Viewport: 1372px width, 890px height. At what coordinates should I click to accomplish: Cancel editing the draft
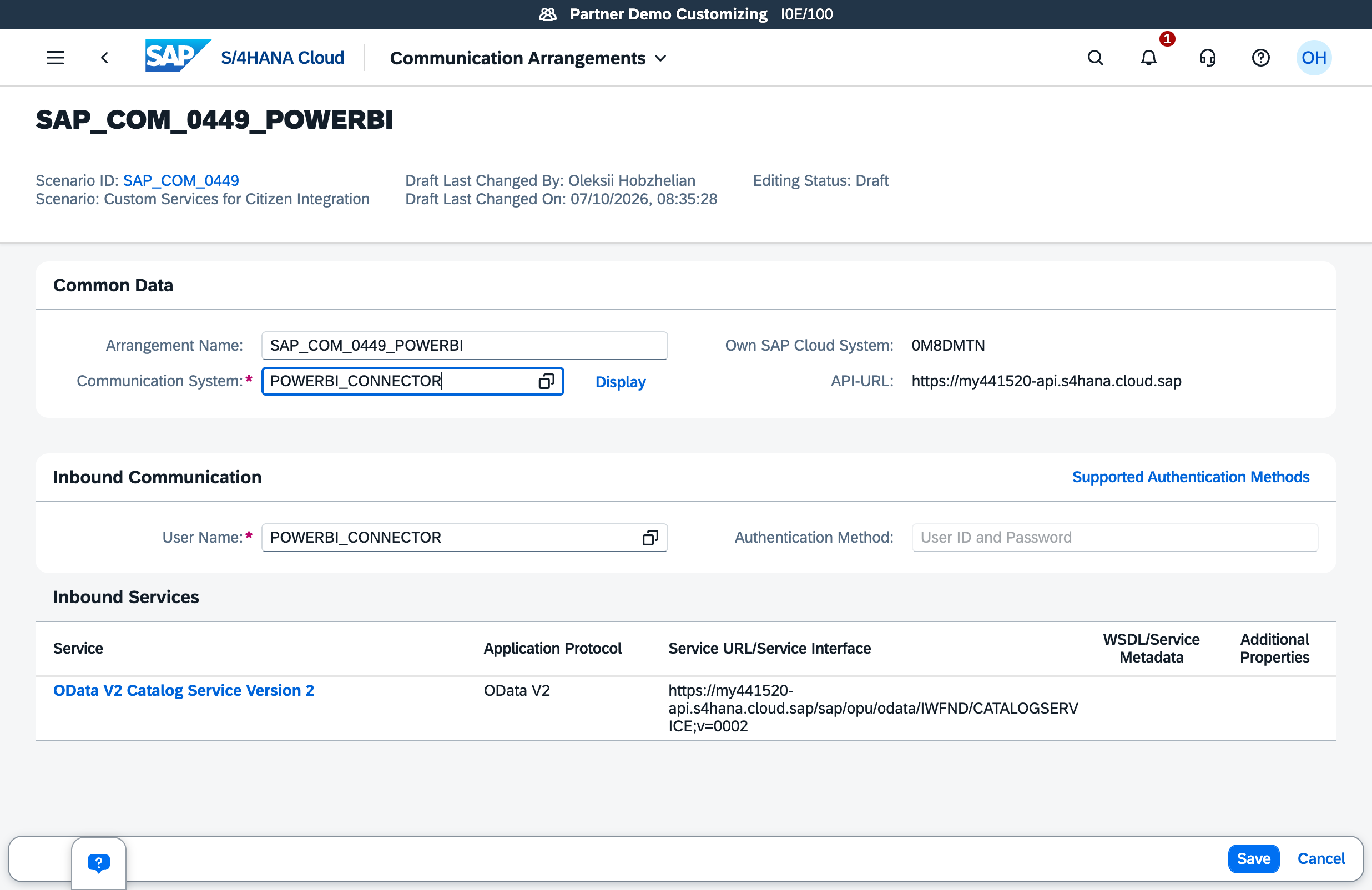(1321, 858)
